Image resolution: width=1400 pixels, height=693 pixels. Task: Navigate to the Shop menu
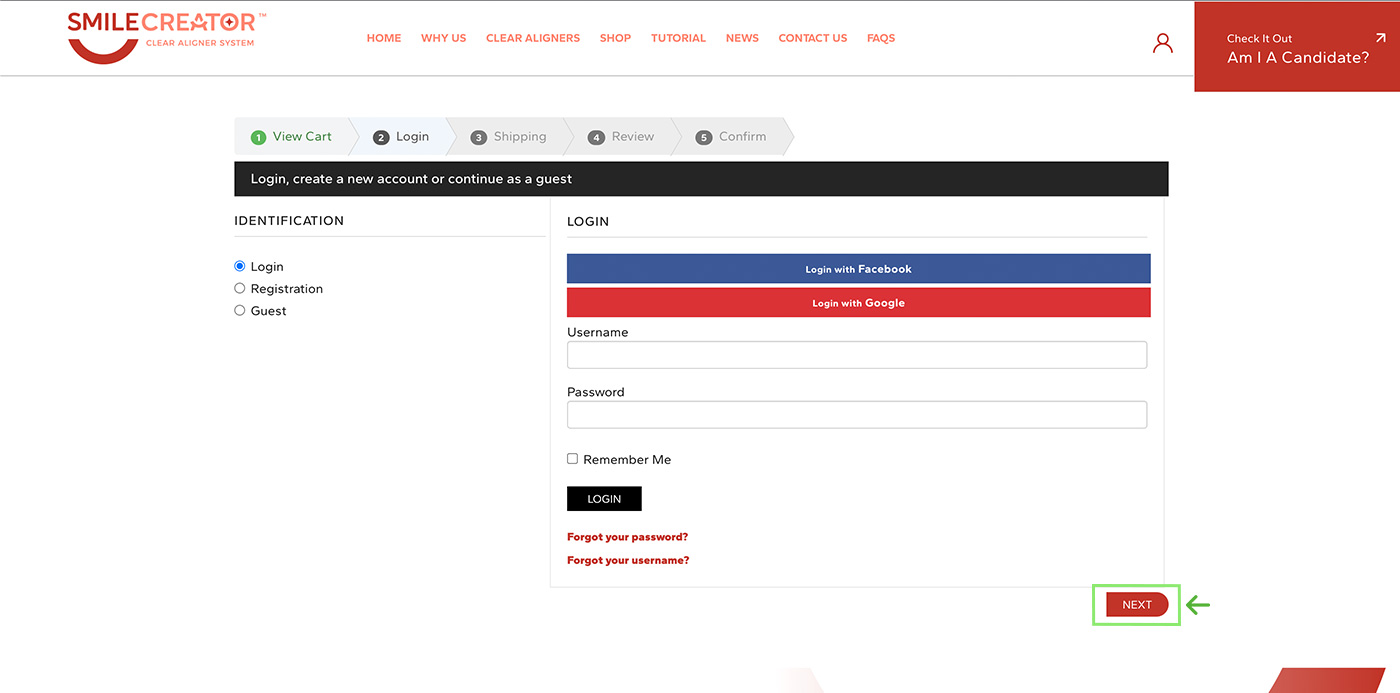tap(615, 38)
